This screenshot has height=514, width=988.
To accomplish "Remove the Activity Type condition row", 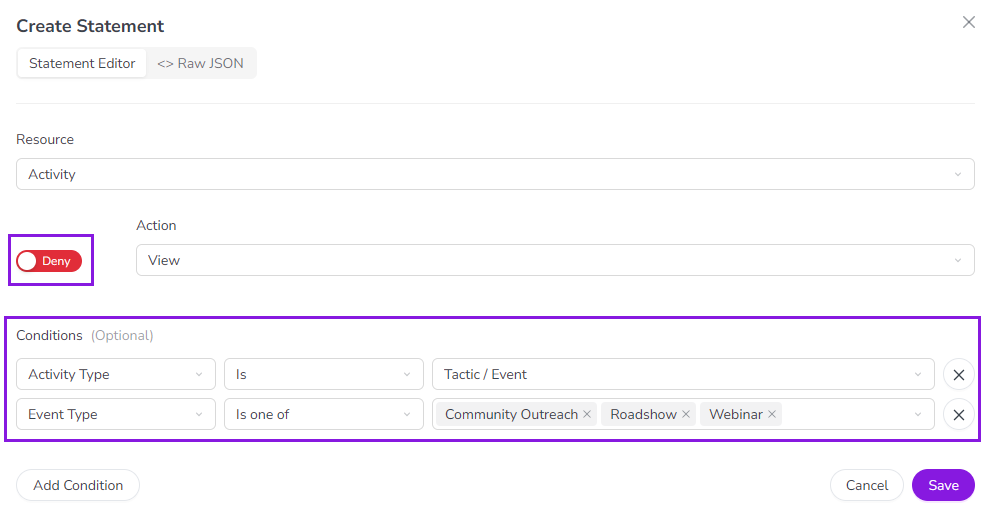I will [959, 375].
